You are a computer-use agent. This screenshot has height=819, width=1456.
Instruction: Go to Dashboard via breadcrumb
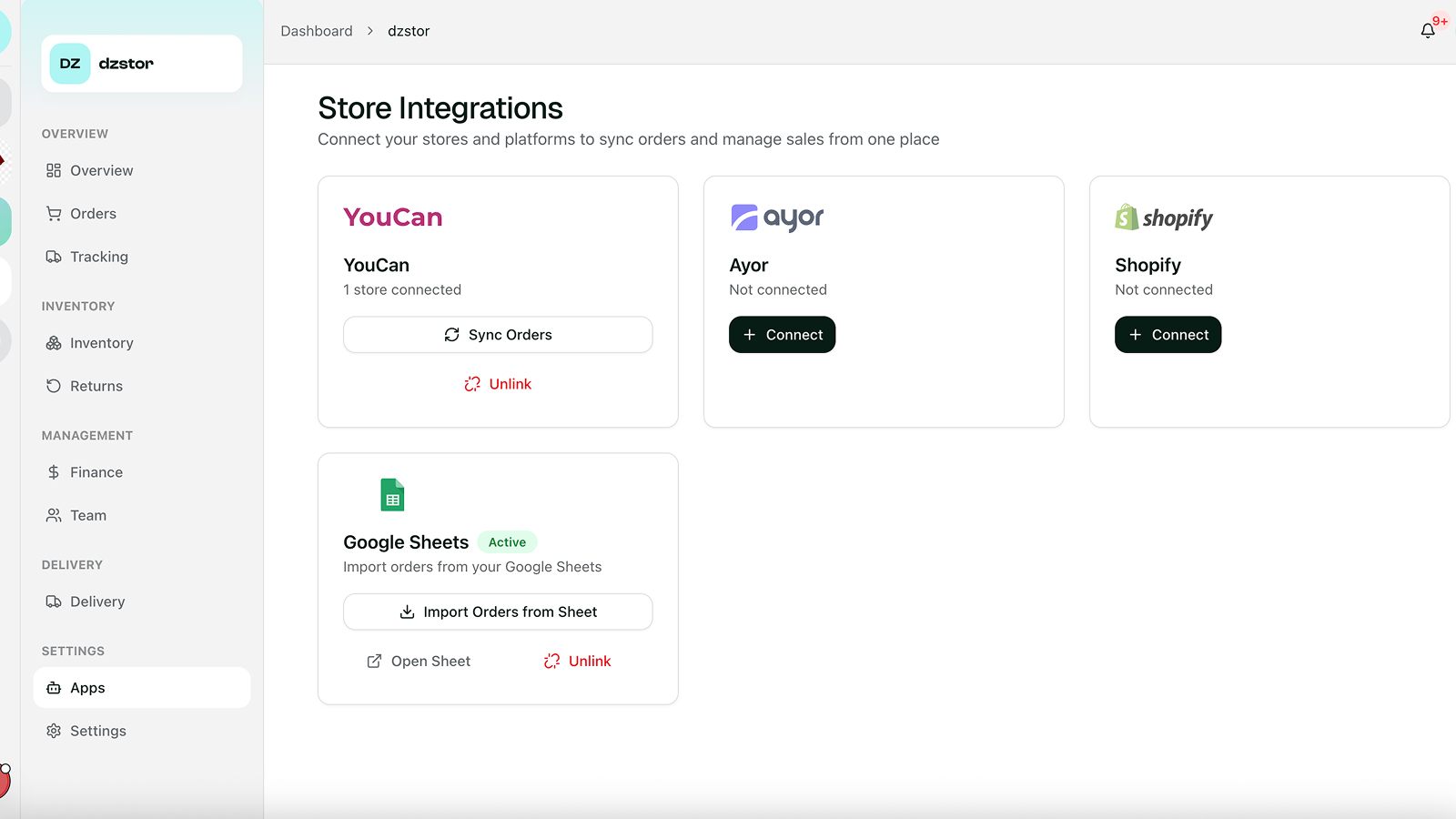317,30
